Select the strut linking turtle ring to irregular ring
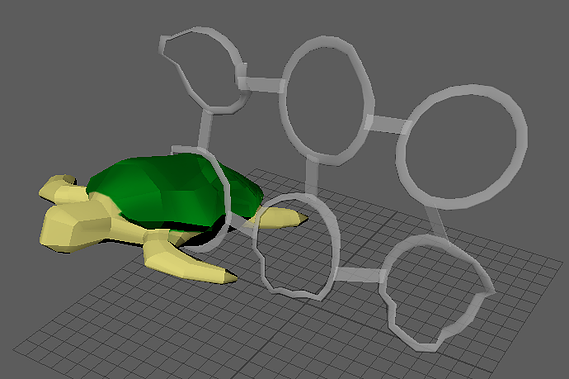The image size is (569, 379). pos(205,129)
